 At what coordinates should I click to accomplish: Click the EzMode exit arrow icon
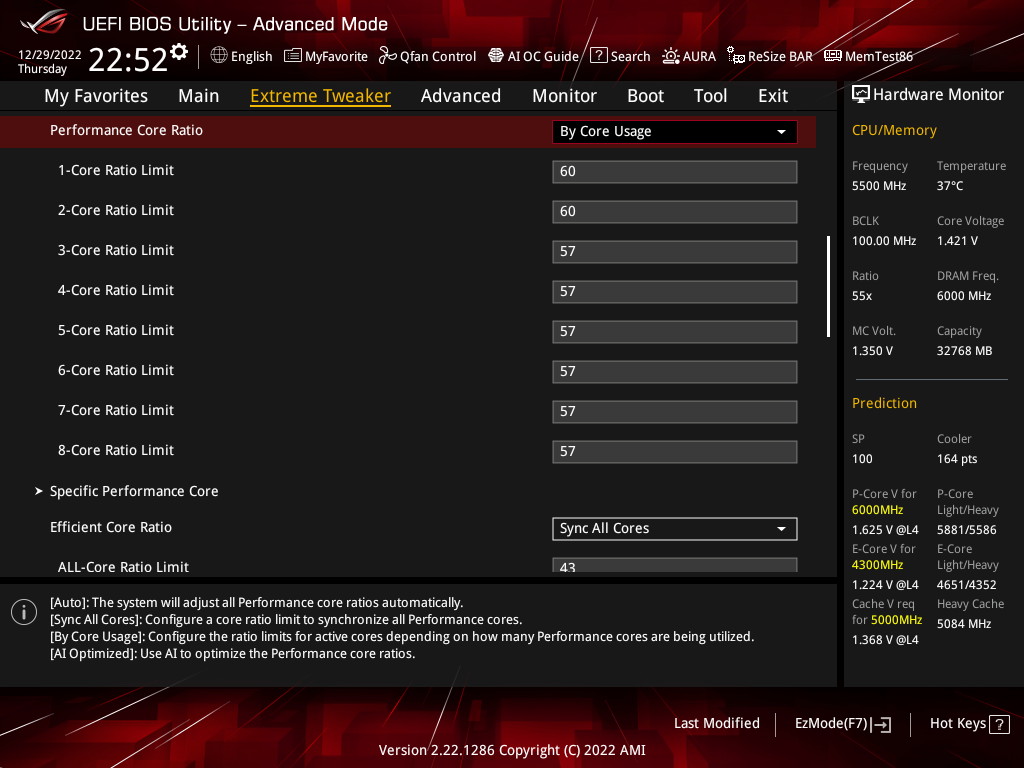click(x=881, y=724)
